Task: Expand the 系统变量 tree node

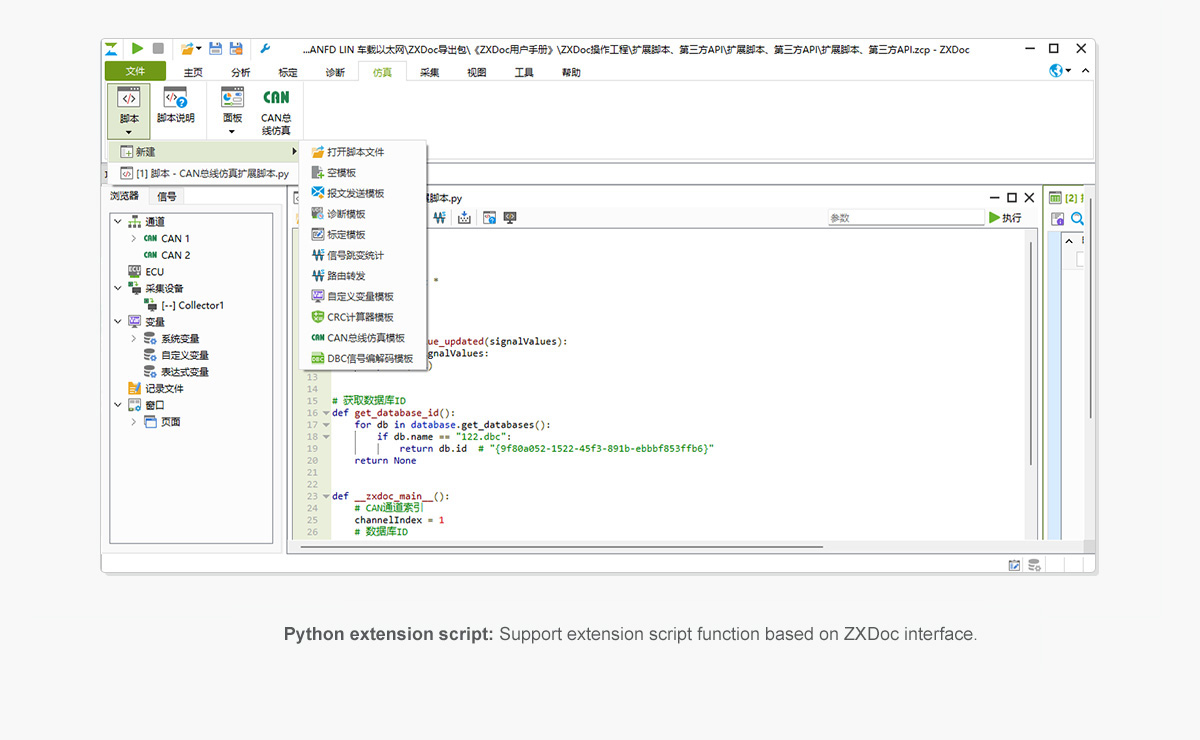Action: pyautogui.click(x=134, y=339)
